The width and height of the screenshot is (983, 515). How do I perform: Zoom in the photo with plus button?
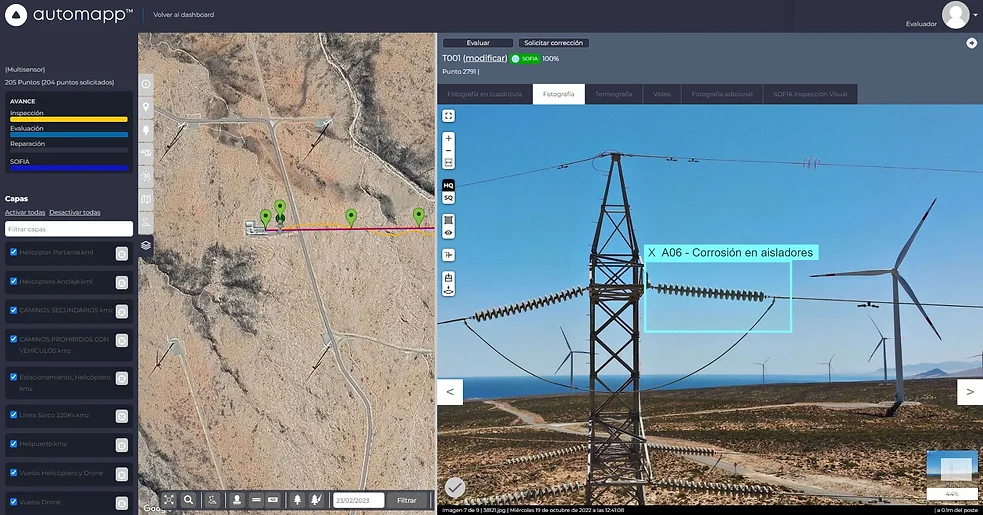click(448, 139)
